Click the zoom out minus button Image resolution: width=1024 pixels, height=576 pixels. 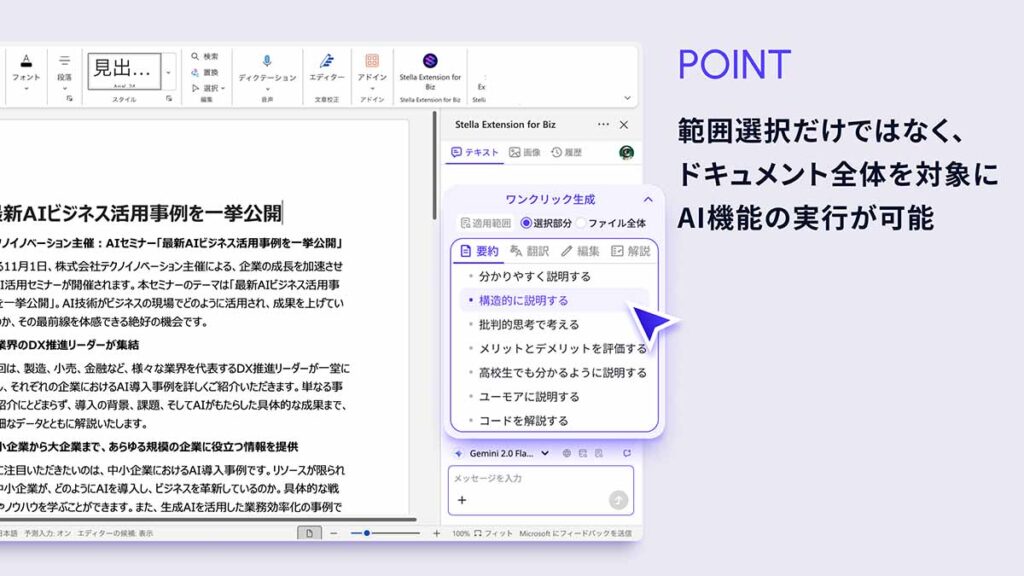point(334,534)
